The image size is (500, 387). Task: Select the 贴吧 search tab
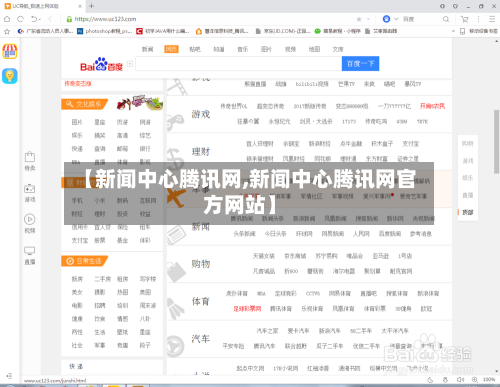pos(195,49)
